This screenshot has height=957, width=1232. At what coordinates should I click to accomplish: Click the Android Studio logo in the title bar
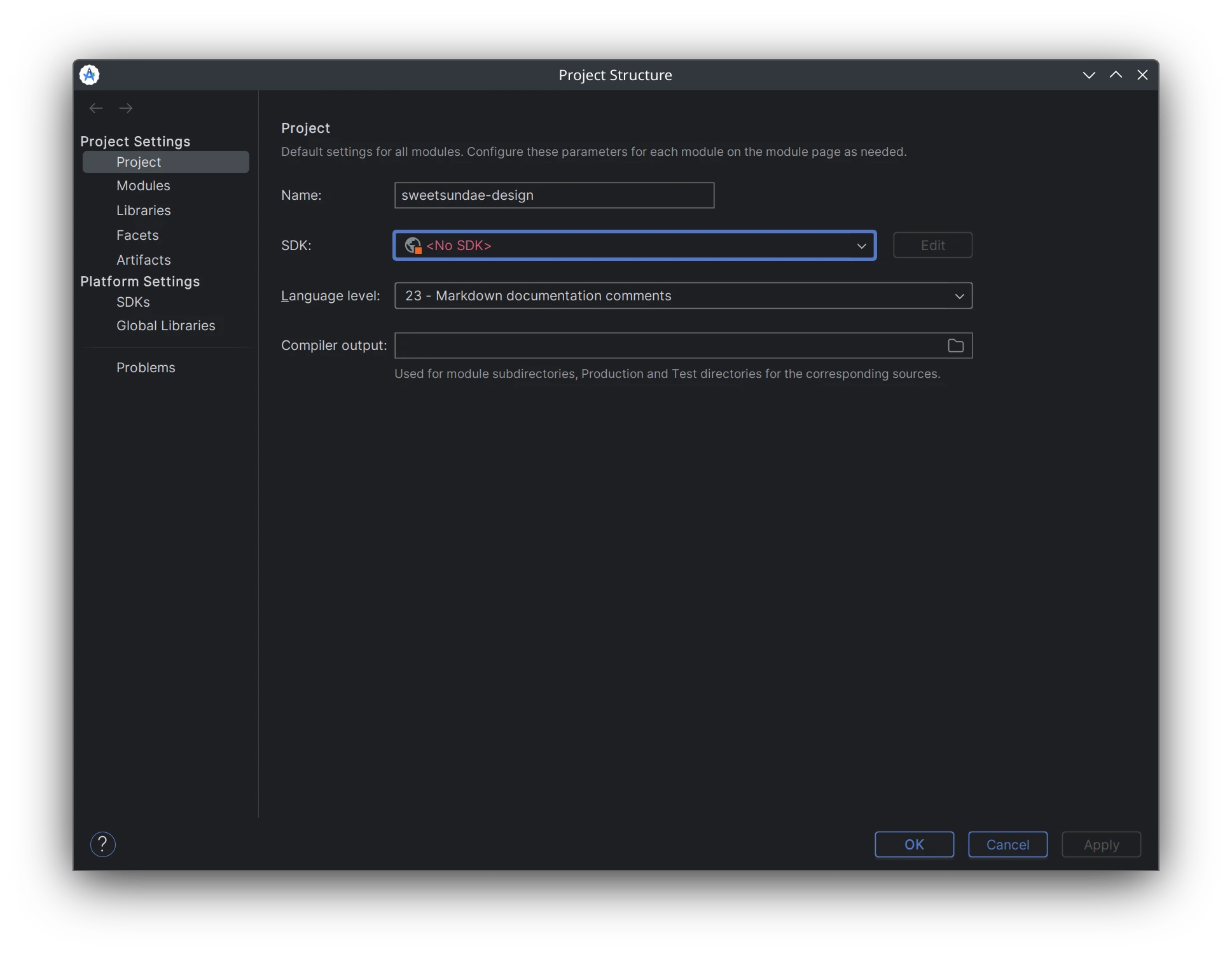tap(89, 74)
